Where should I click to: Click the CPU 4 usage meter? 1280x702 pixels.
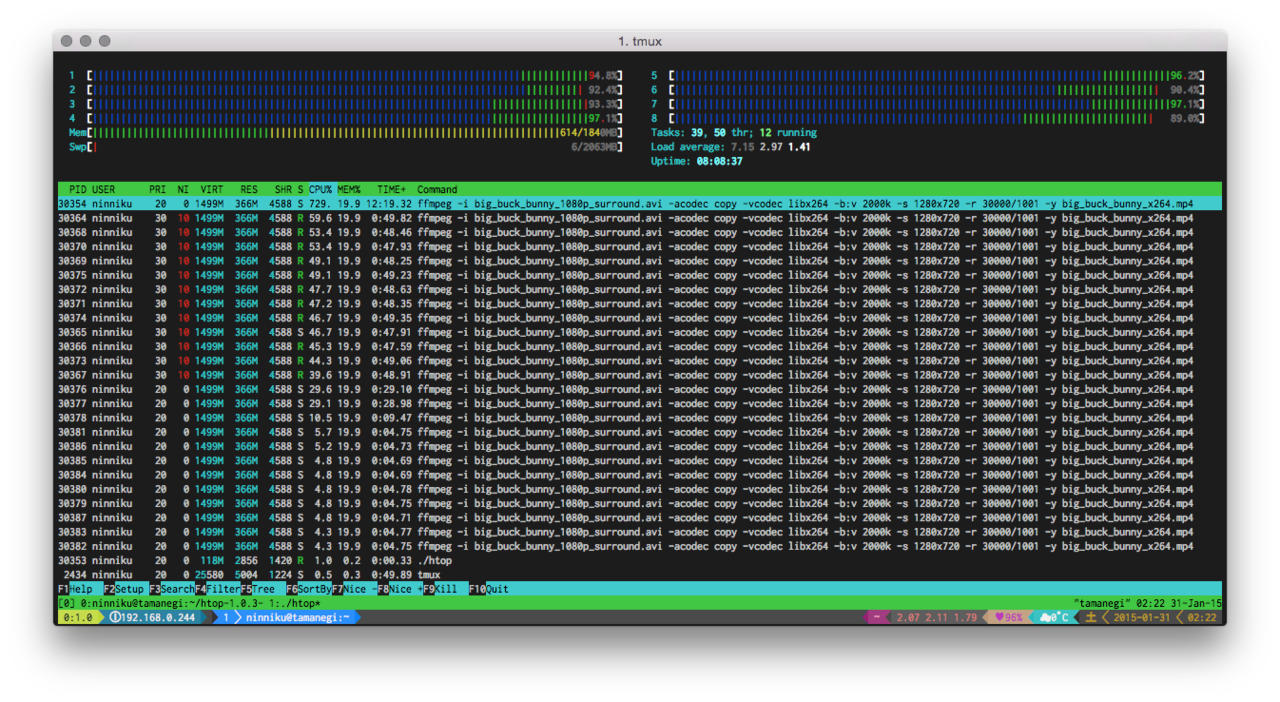(x=345, y=118)
